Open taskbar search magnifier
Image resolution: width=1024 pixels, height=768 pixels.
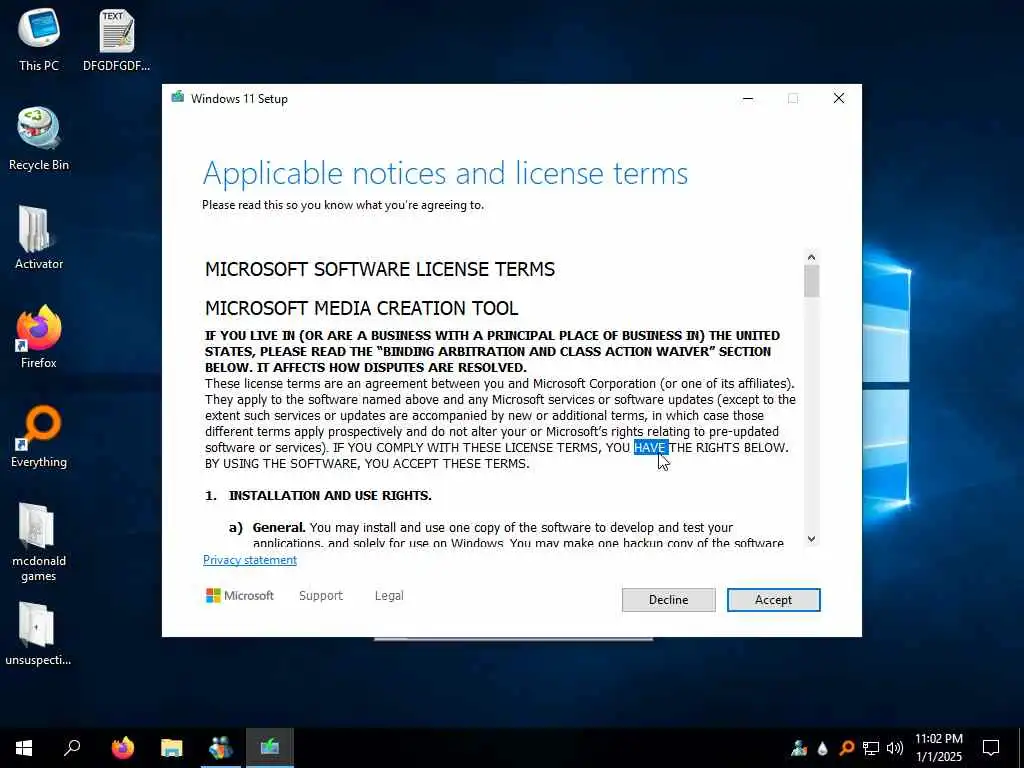[72, 747]
